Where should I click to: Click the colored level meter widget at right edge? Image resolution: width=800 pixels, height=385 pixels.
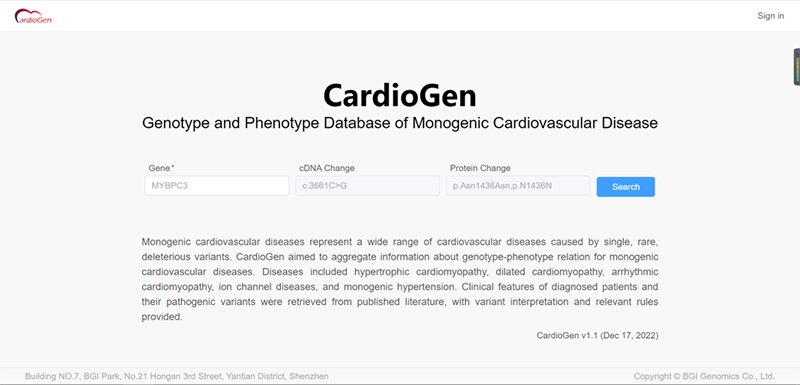[796, 67]
